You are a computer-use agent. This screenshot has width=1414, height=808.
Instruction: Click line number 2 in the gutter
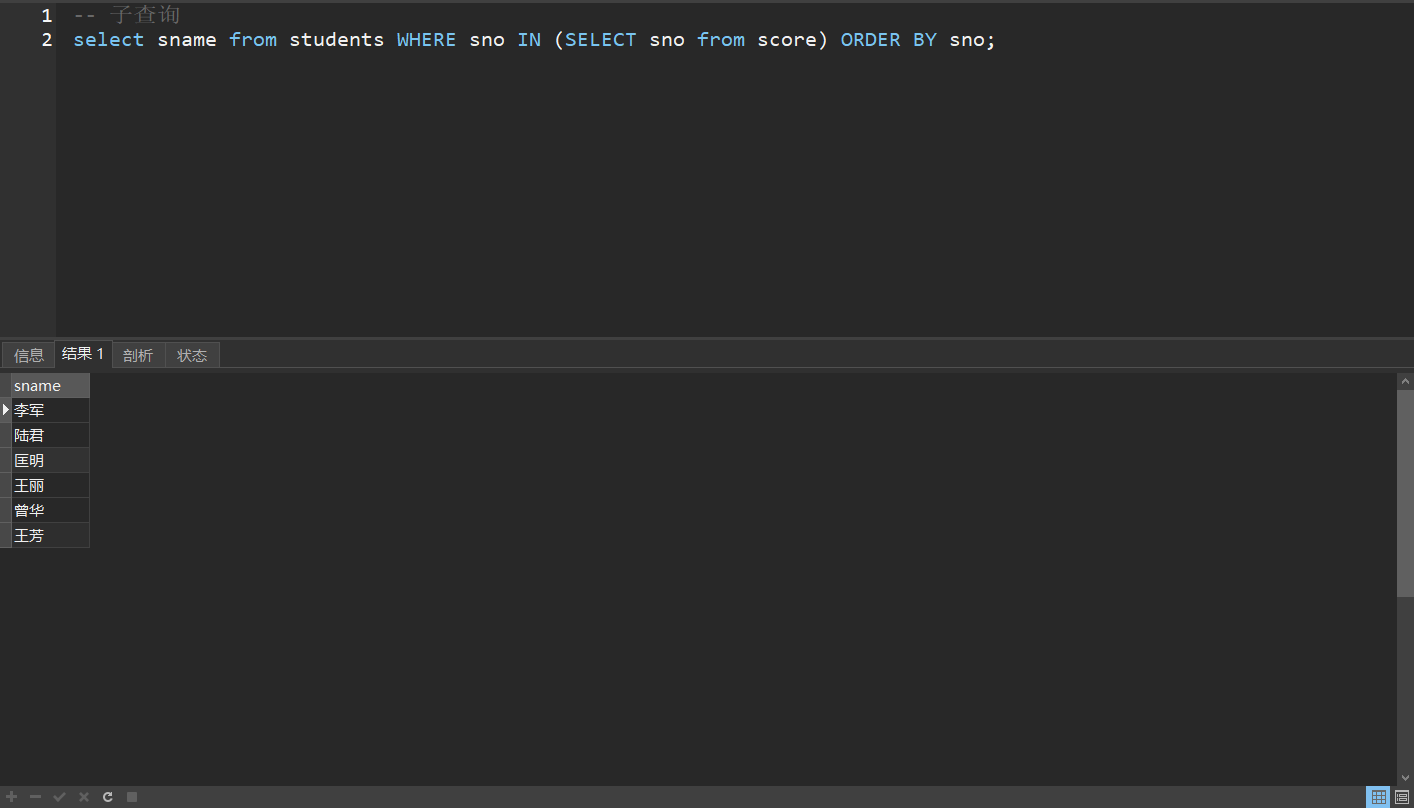(x=47, y=40)
